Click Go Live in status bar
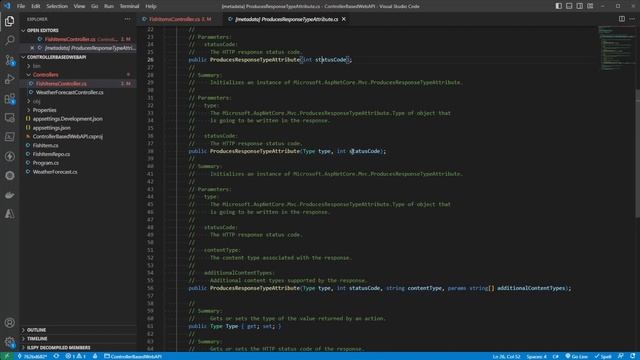This screenshot has height=360, width=640. pyautogui.click(x=576, y=356)
